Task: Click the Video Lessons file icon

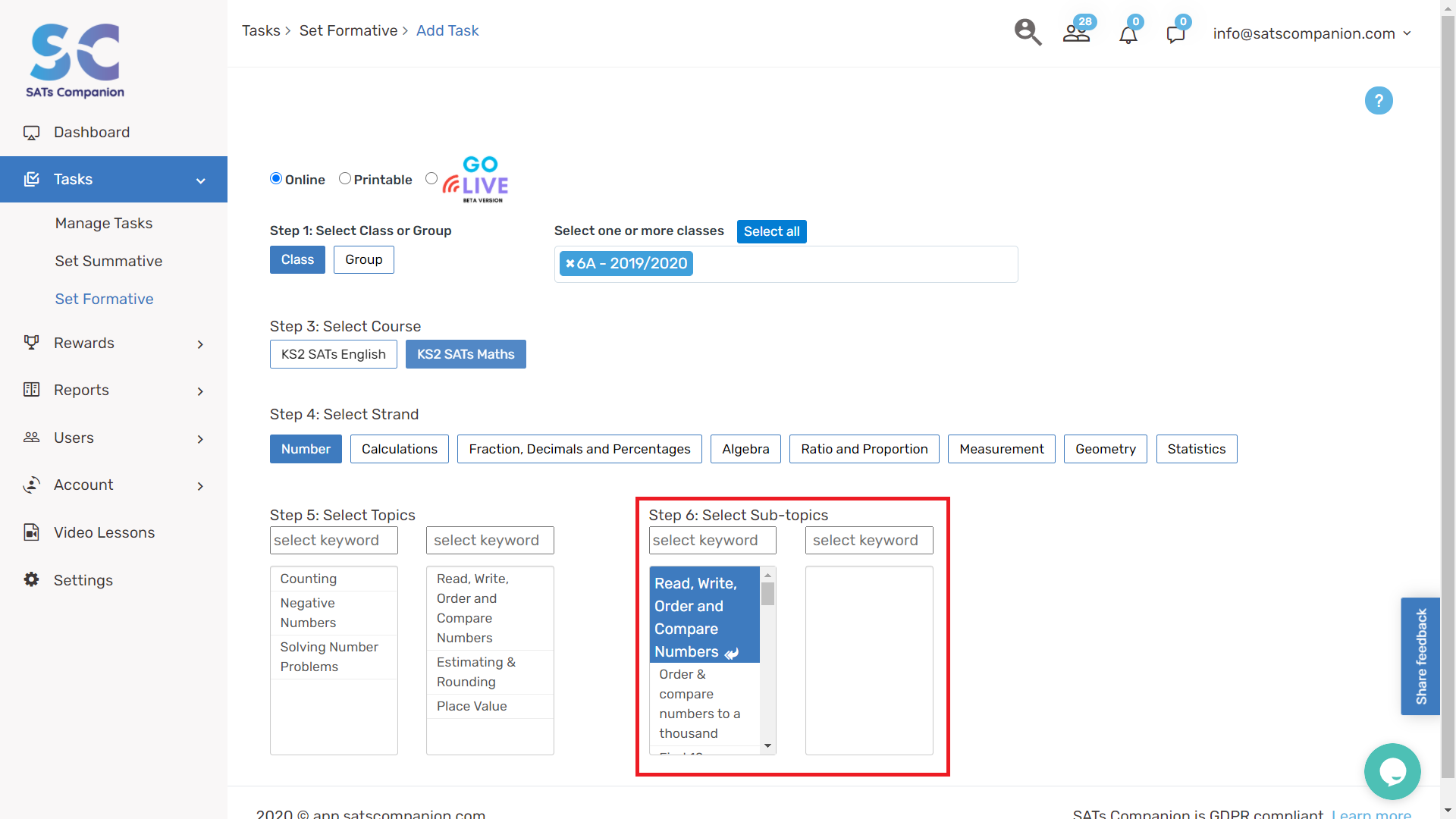Action: click(31, 532)
